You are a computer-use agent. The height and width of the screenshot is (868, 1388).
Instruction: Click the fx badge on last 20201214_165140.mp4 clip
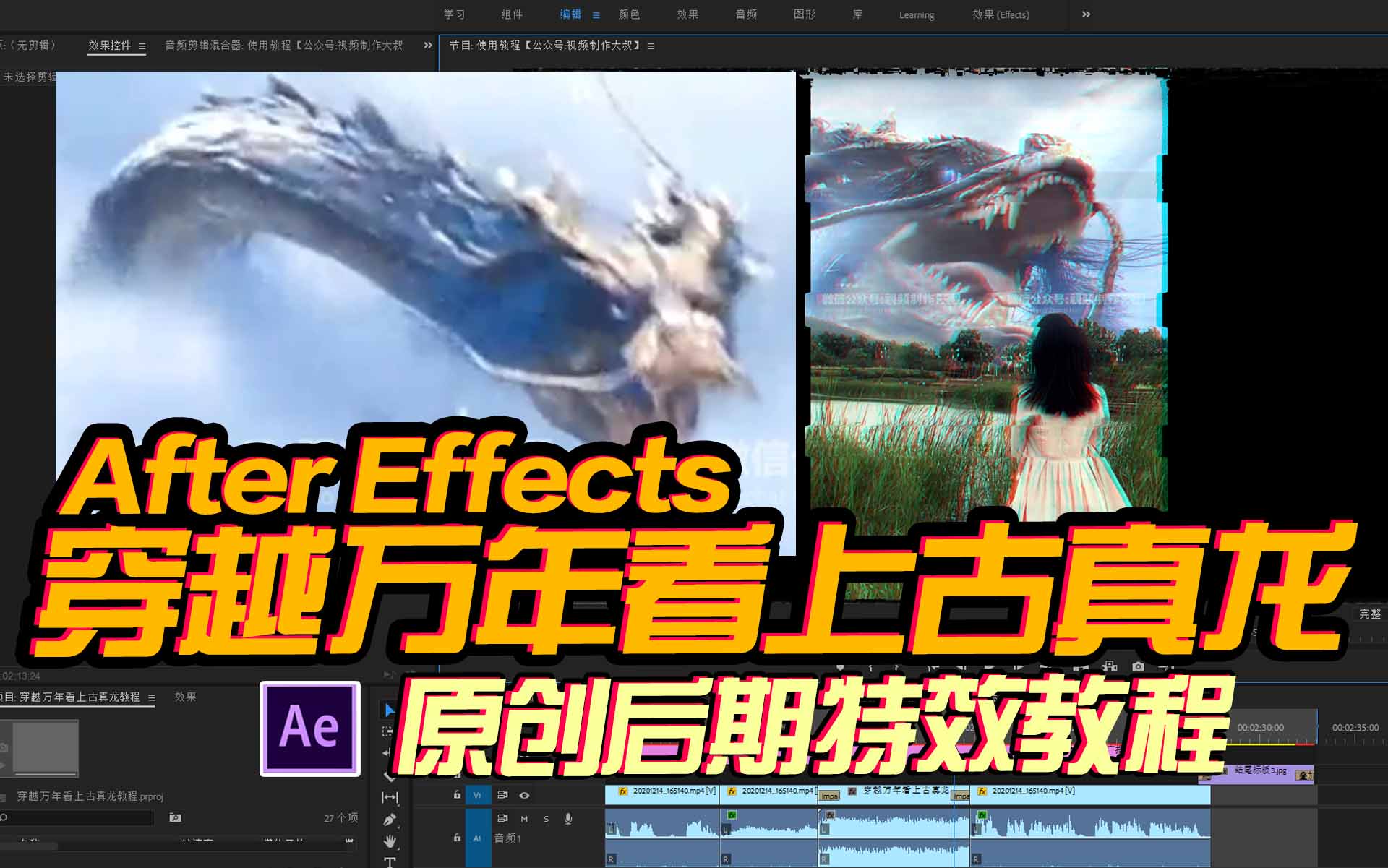(982, 791)
